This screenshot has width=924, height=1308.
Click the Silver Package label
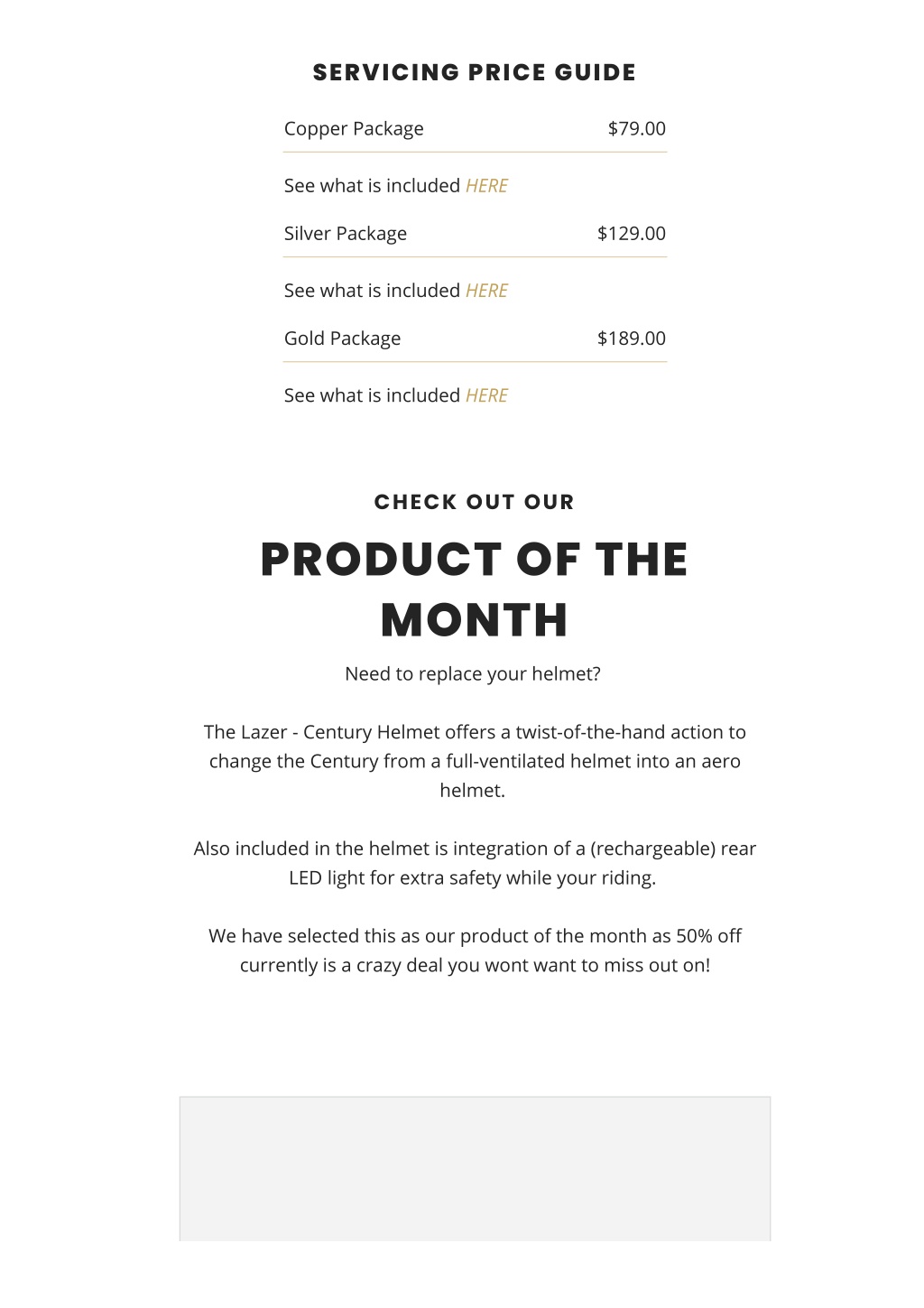pos(346,234)
